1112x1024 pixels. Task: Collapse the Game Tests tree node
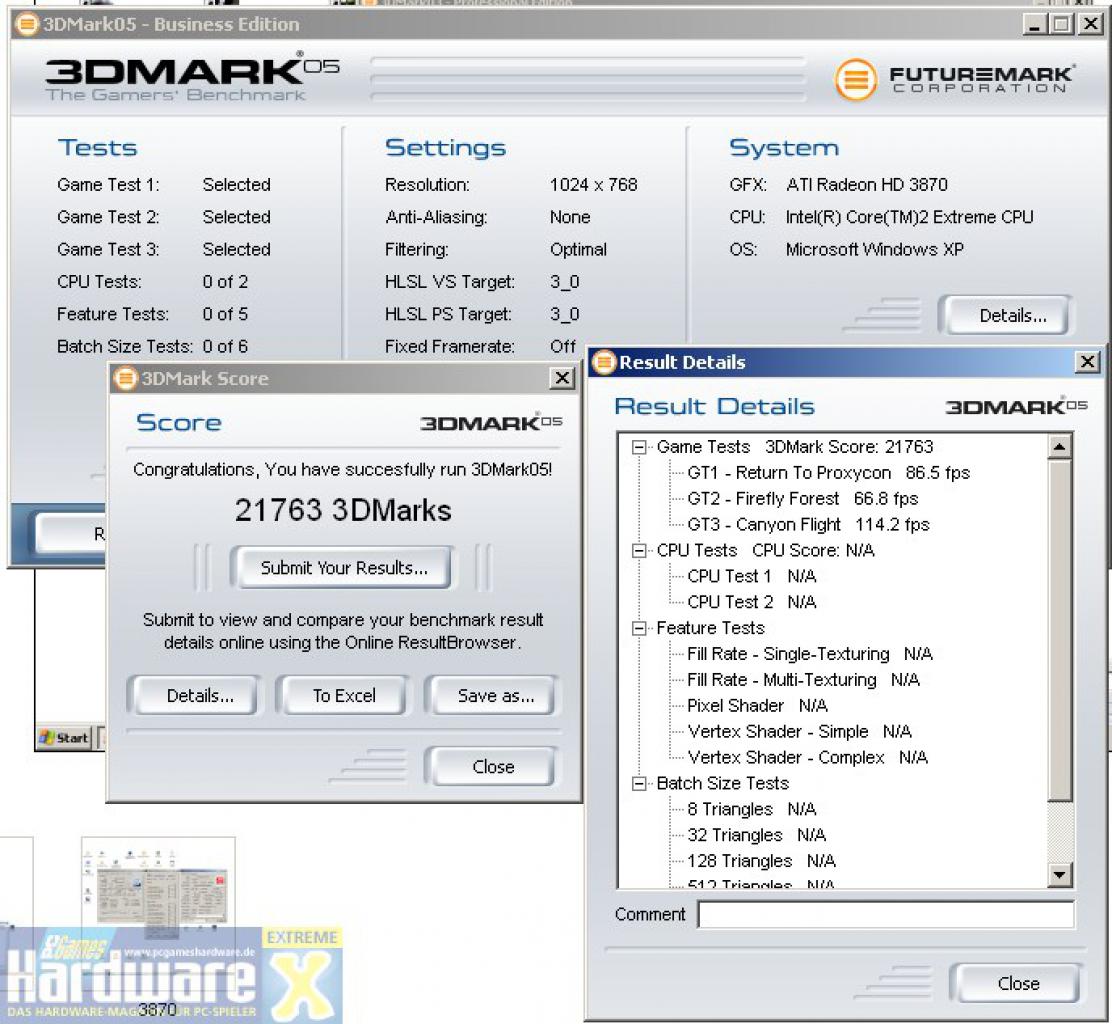pyautogui.click(x=639, y=447)
